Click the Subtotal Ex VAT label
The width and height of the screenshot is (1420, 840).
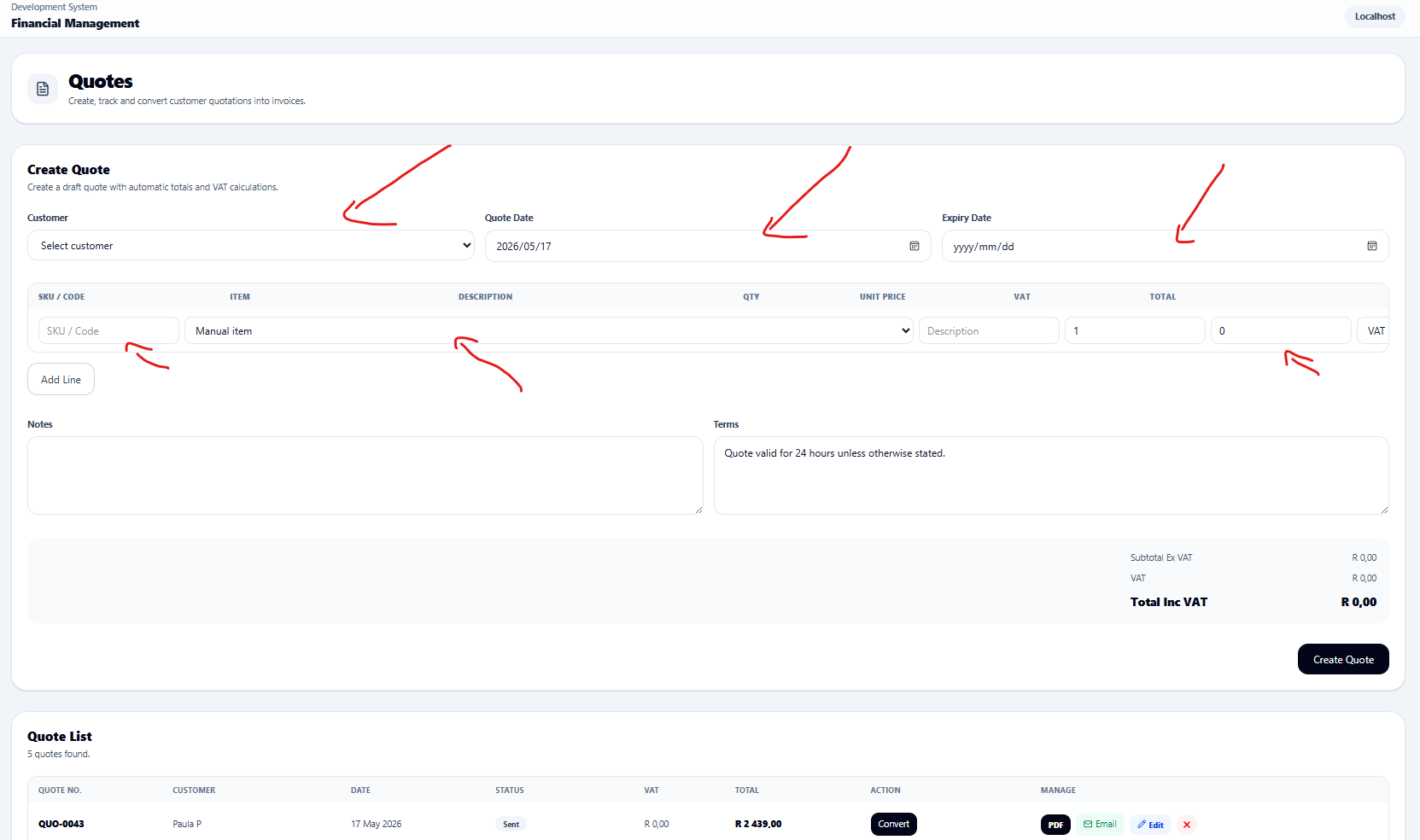point(1161,557)
